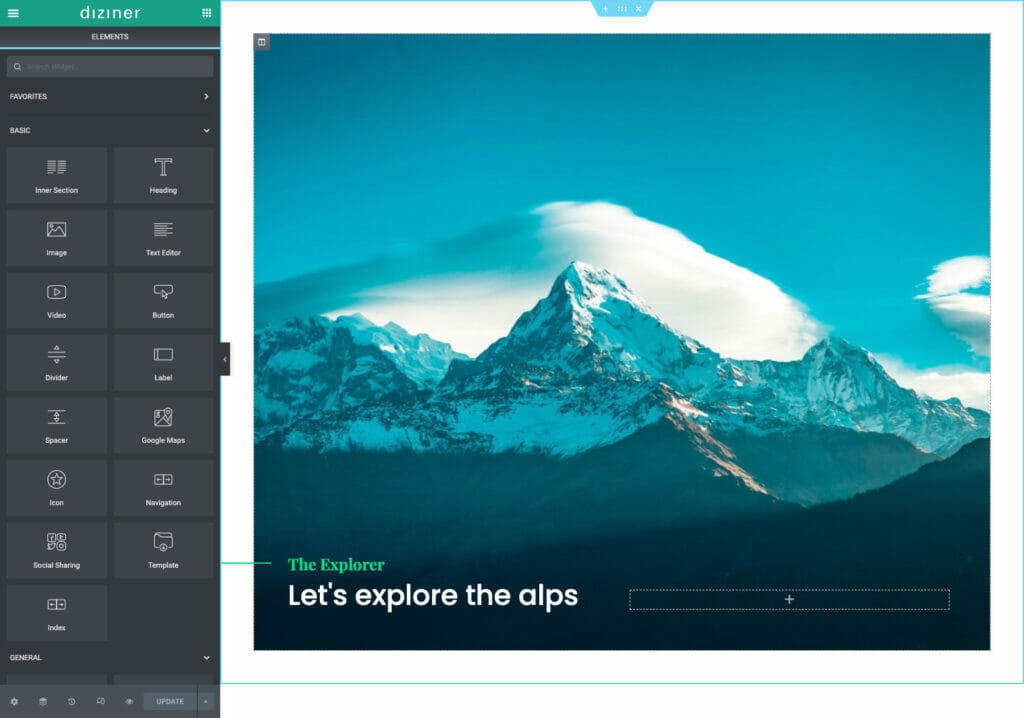Image resolution: width=1024 pixels, height=718 pixels.
Task: Open save options arrow beside Update
Action: (x=206, y=702)
